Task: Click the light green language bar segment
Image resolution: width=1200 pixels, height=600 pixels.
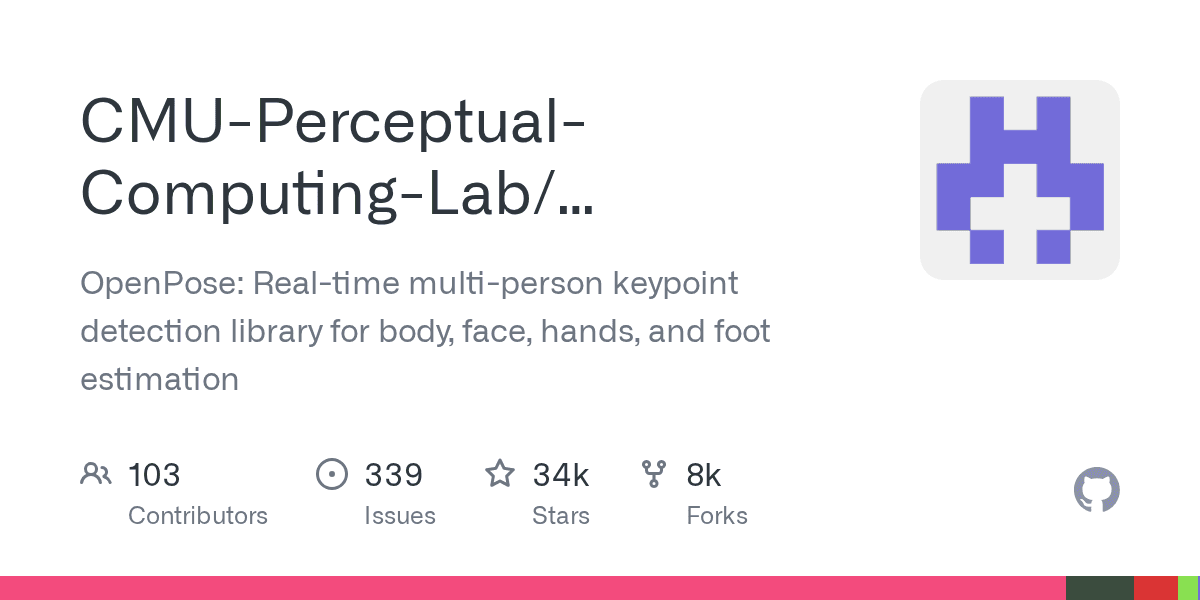Action: point(1188,588)
